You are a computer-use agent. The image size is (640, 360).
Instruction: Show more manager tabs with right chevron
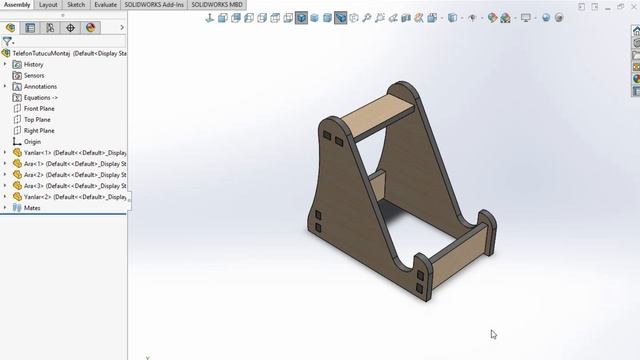(x=122, y=28)
